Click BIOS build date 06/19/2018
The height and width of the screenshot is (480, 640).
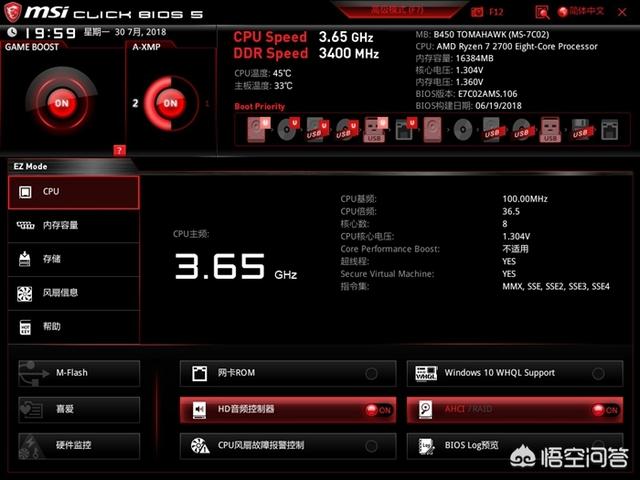498,106
